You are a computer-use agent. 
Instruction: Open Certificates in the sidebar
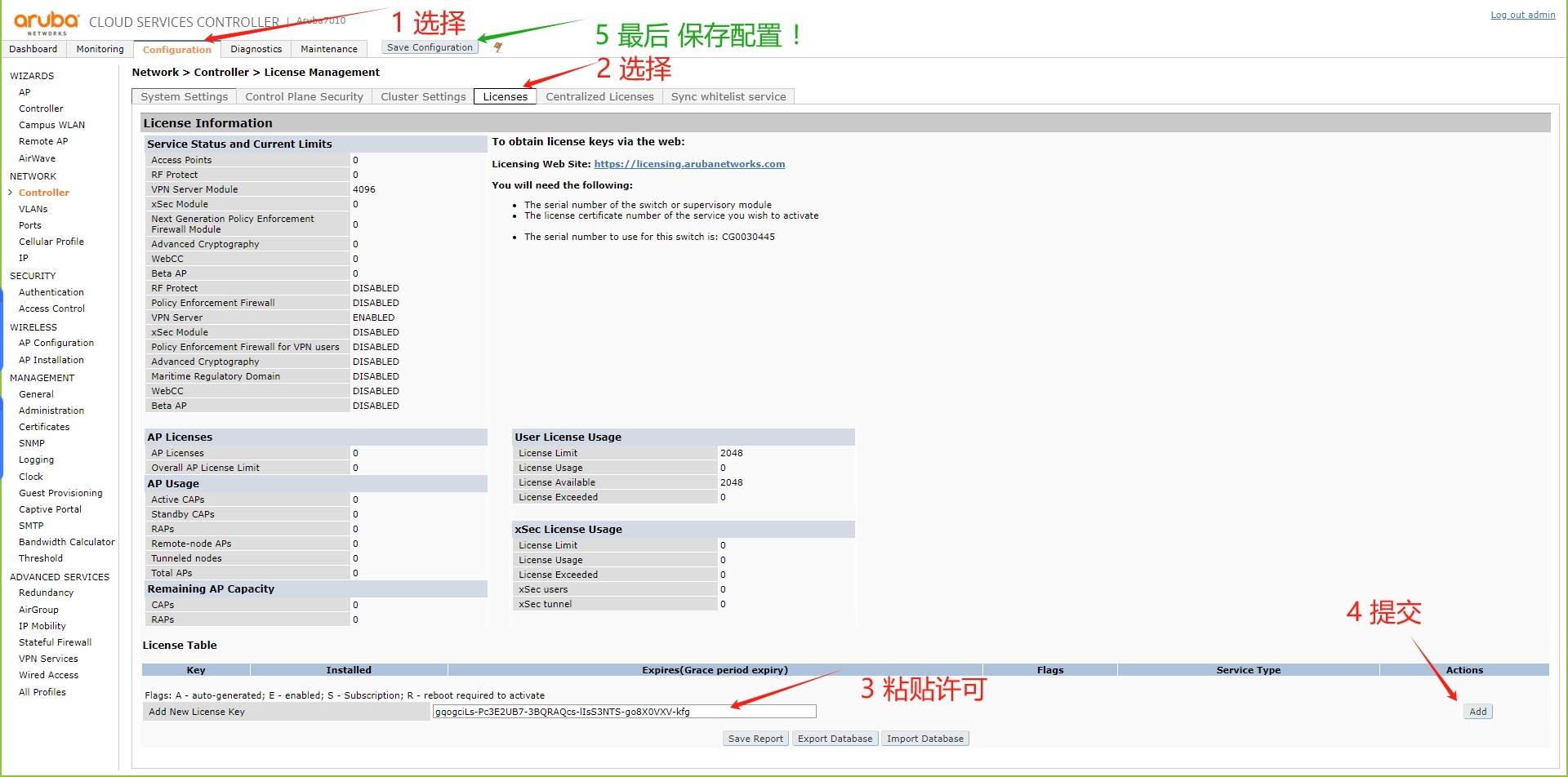(x=44, y=427)
